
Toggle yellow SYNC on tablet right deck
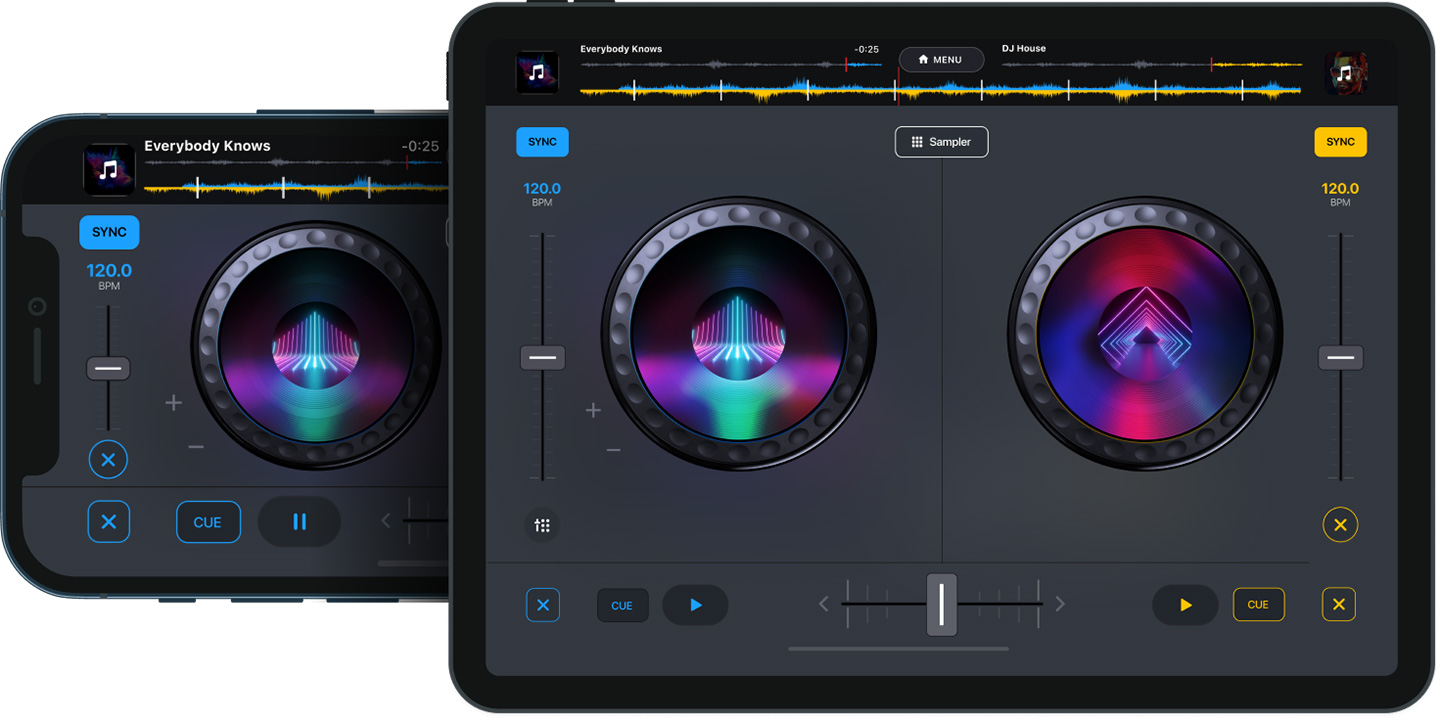pos(1340,142)
